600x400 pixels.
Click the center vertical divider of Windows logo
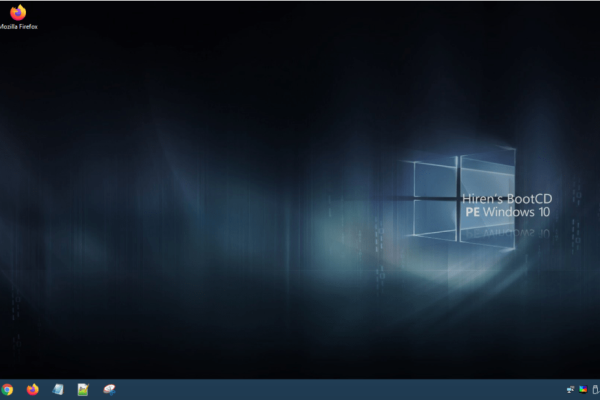coord(457,200)
